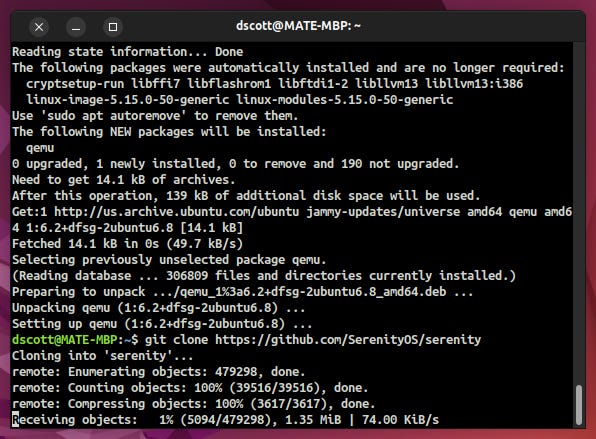The height and width of the screenshot is (439, 596).
Task: Click the title 'dscott@MATE-MBP: ~'
Action: 298,26
